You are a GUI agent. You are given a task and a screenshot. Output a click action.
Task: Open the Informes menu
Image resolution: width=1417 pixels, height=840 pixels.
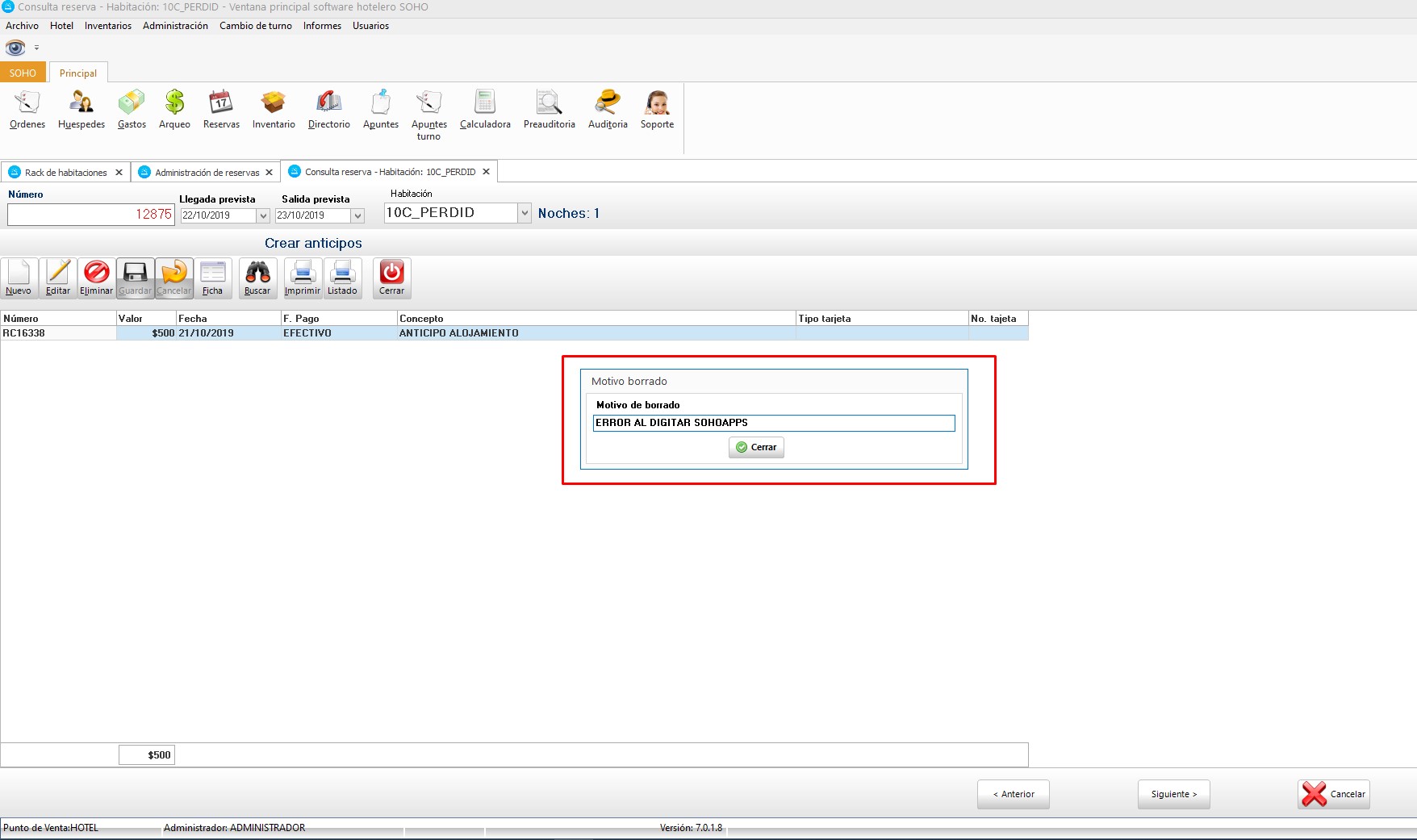pyautogui.click(x=322, y=26)
